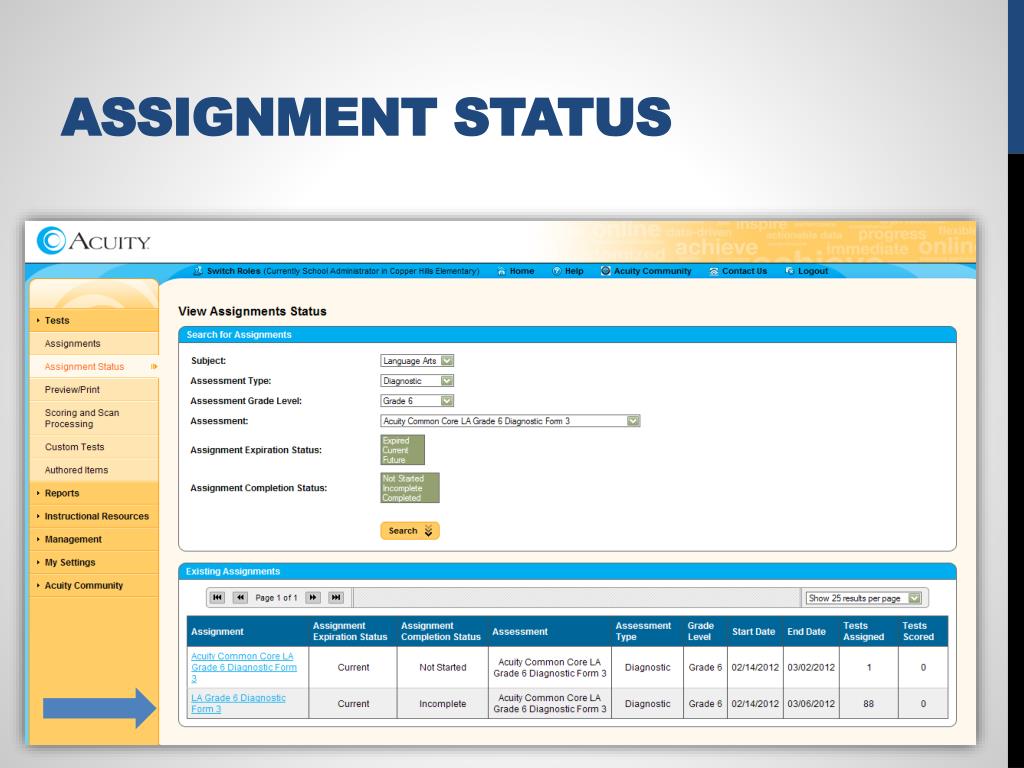Click the Home link

click(x=522, y=271)
